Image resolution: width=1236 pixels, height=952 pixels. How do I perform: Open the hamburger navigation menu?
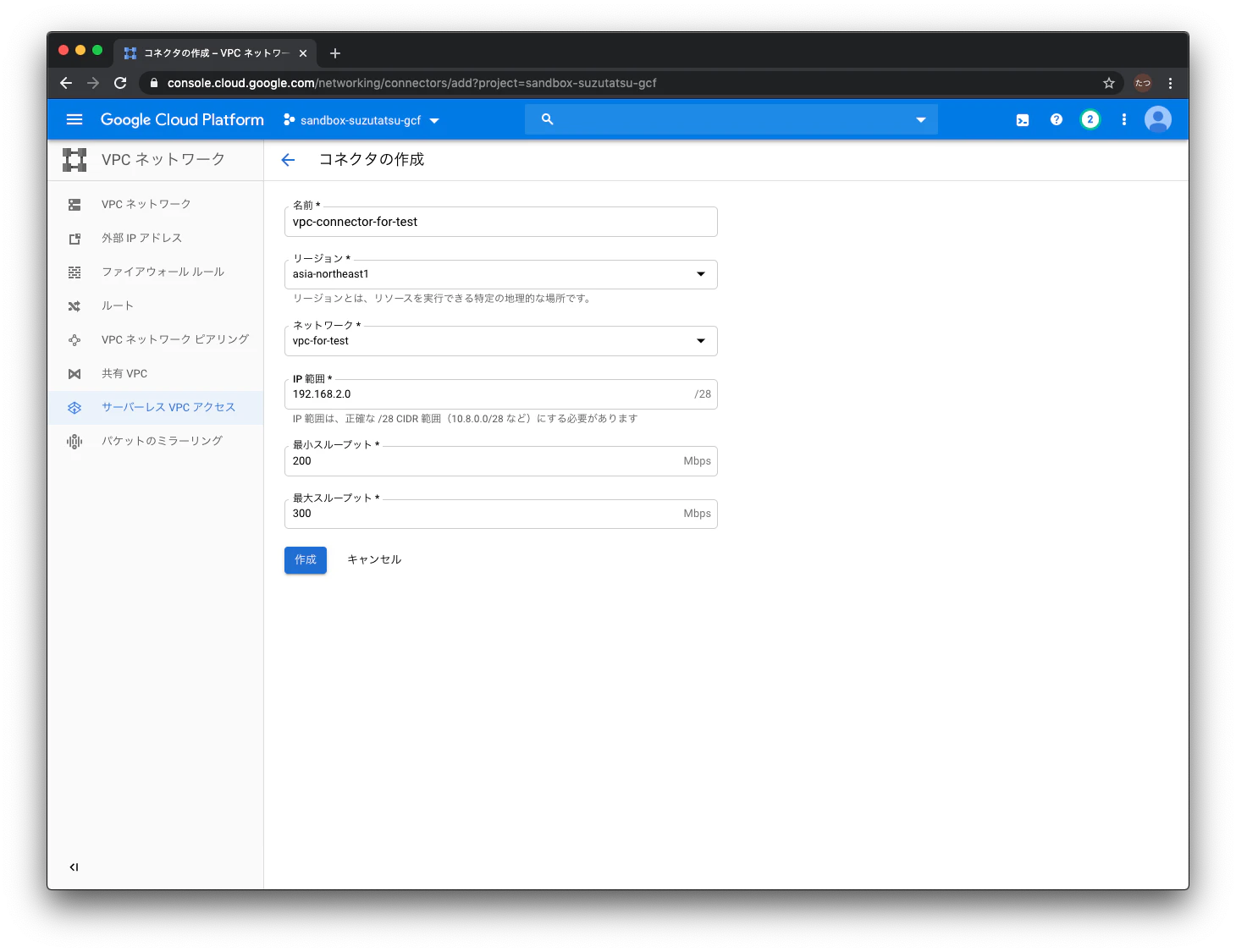tap(74, 119)
